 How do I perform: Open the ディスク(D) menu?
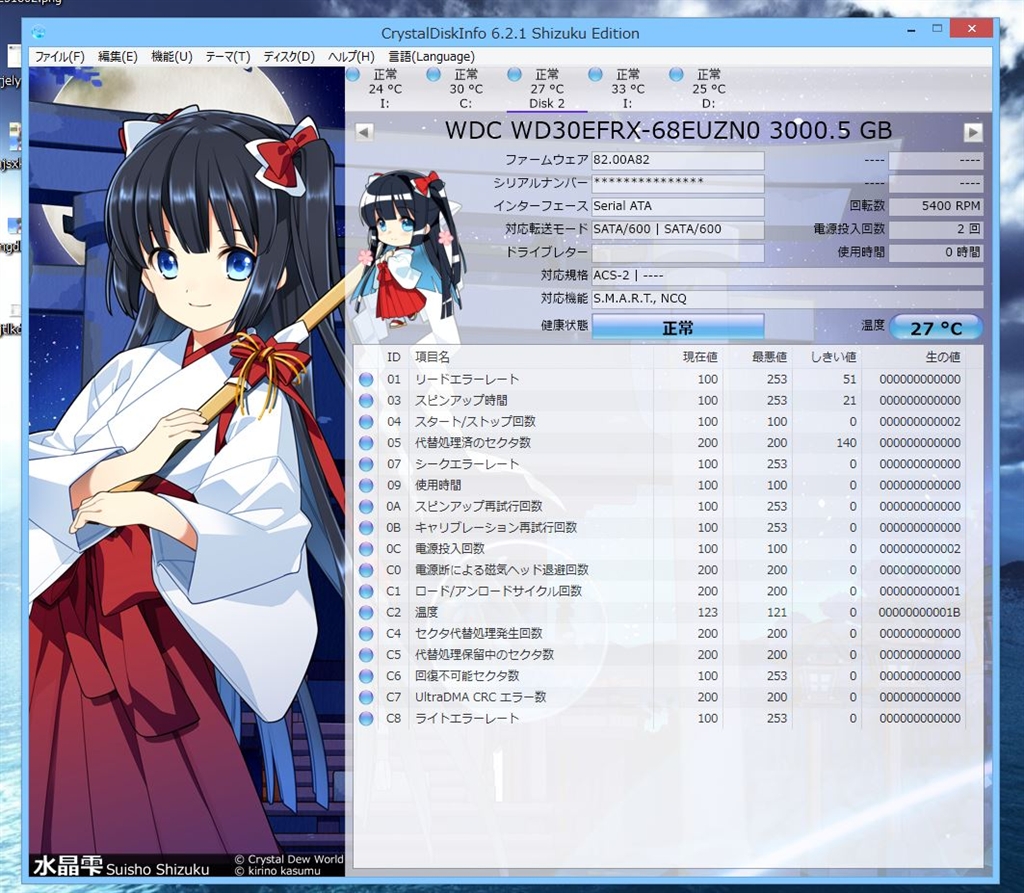289,57
